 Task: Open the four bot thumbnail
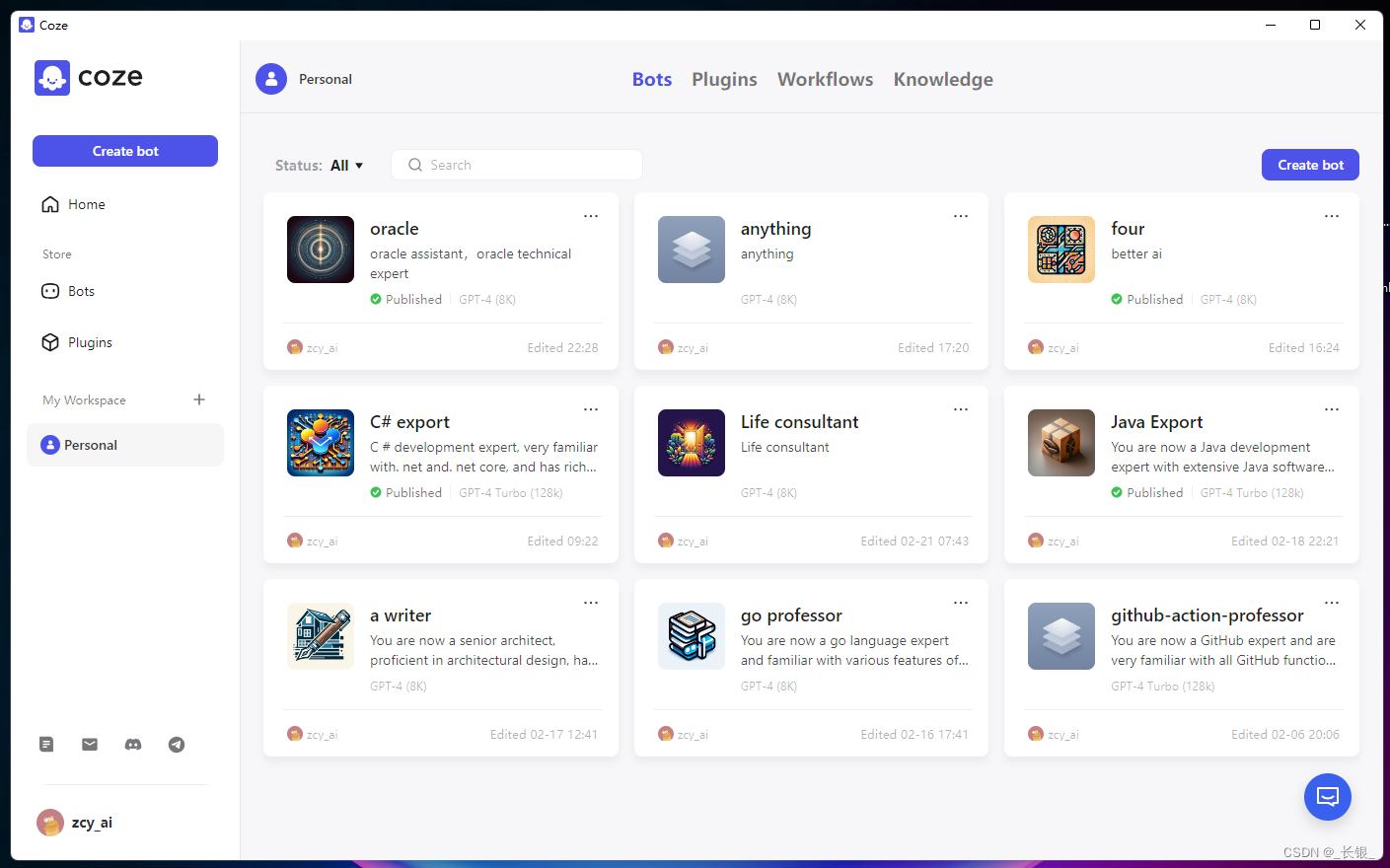[1061, 250]
